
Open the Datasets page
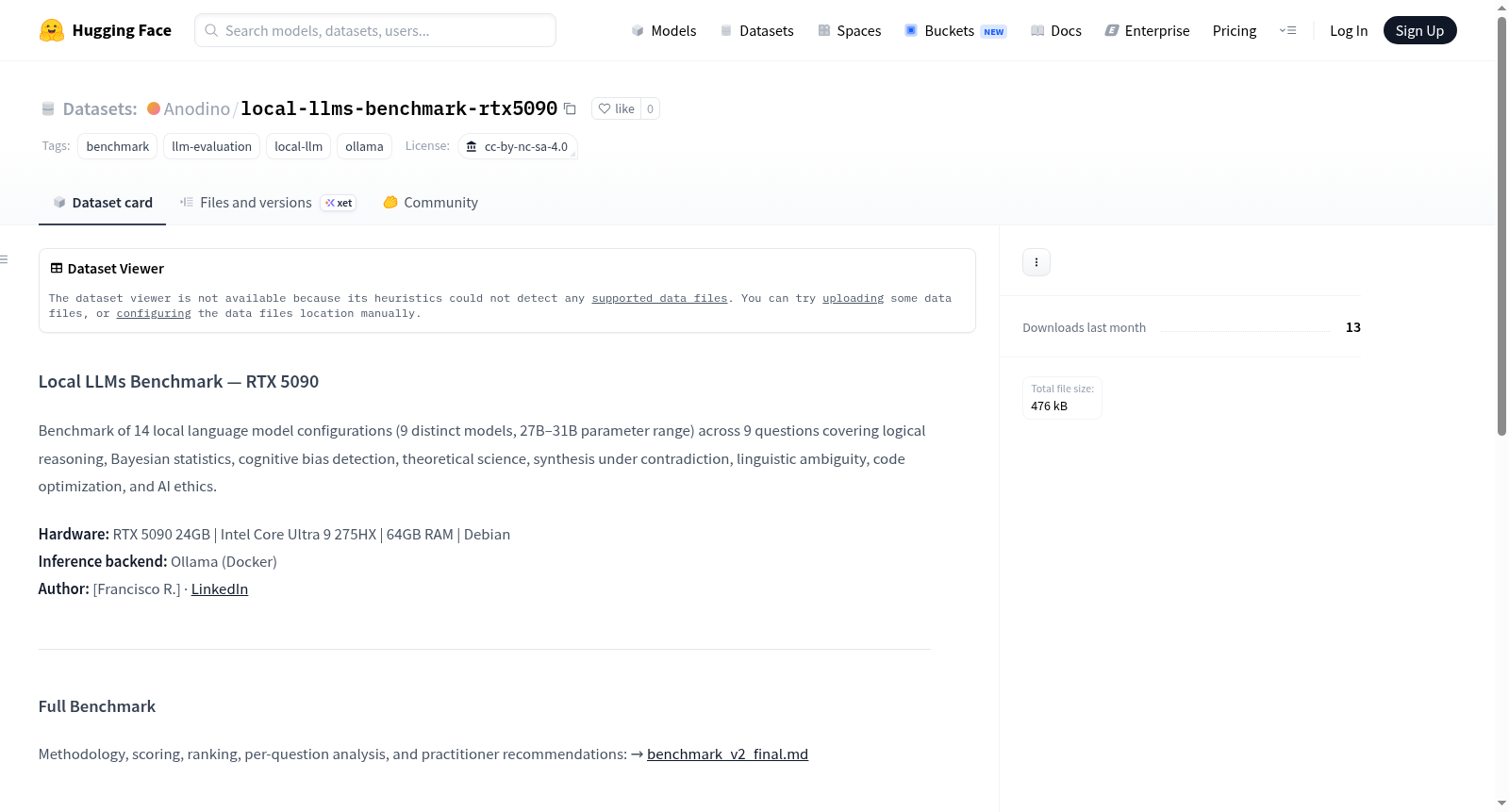pos(757,30)
